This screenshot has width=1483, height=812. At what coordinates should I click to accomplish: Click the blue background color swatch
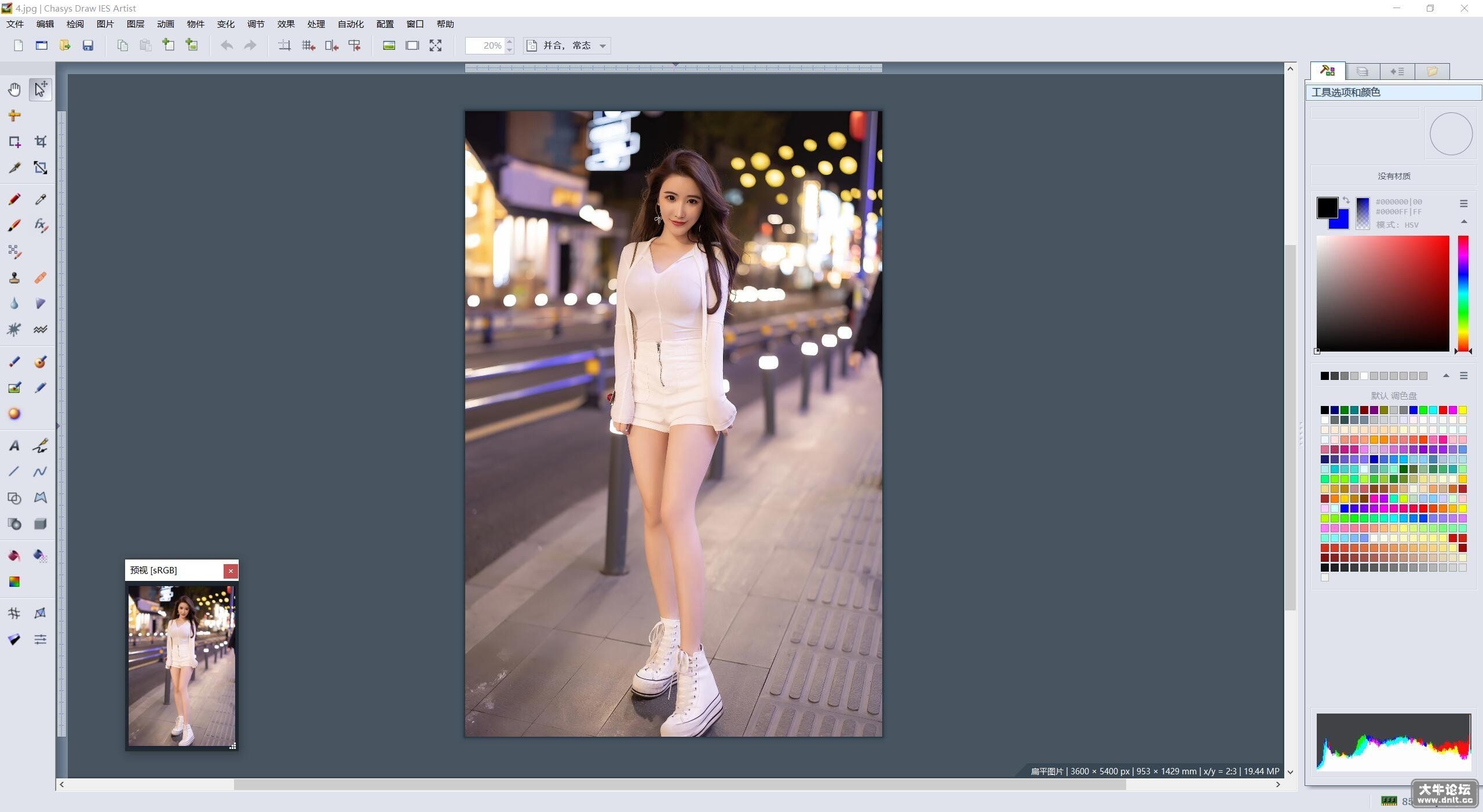pyautogui.click(x=1343, y=223)
